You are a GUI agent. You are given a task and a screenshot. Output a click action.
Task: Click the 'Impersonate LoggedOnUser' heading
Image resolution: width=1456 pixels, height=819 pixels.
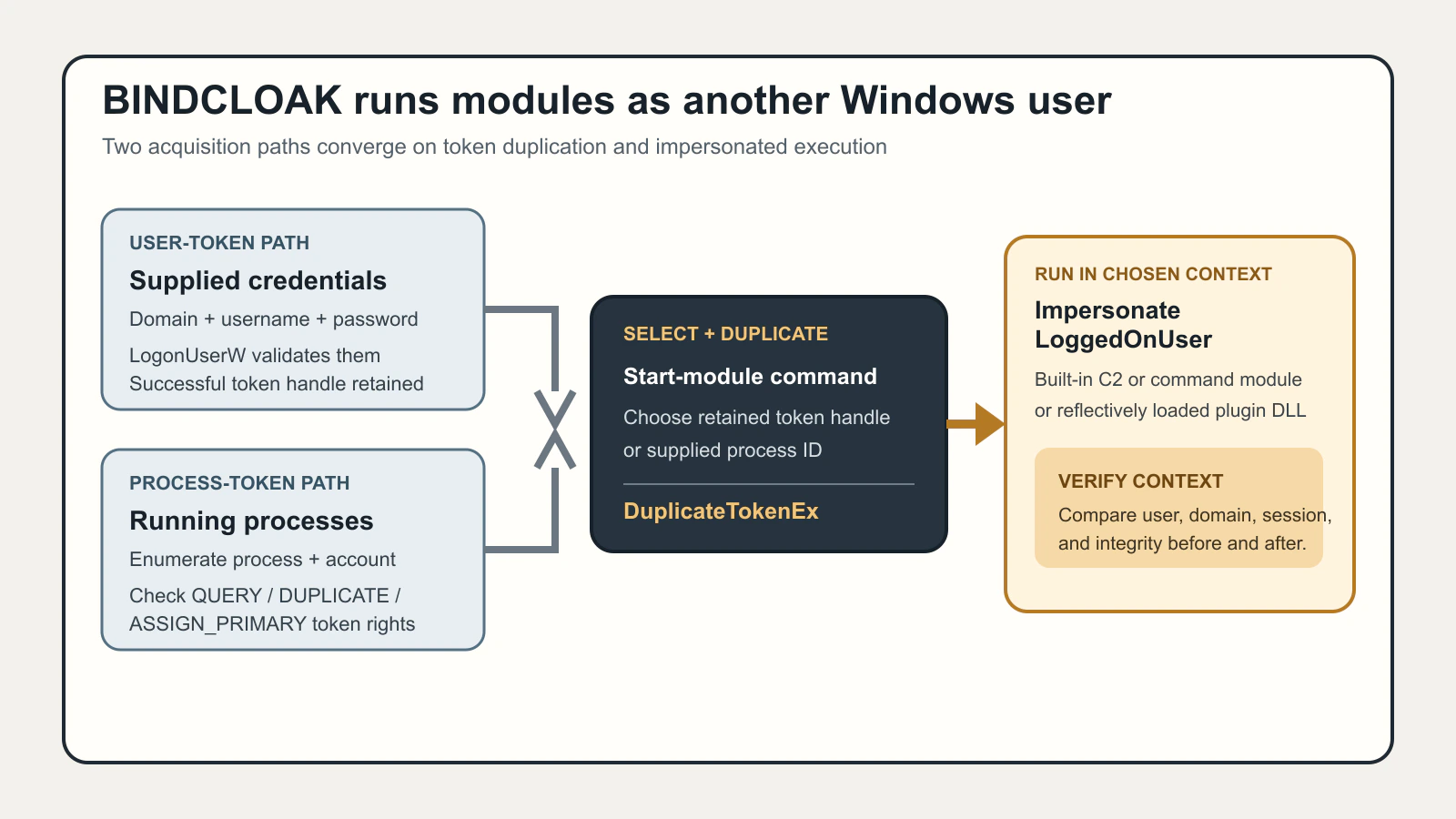(1123, 325)
